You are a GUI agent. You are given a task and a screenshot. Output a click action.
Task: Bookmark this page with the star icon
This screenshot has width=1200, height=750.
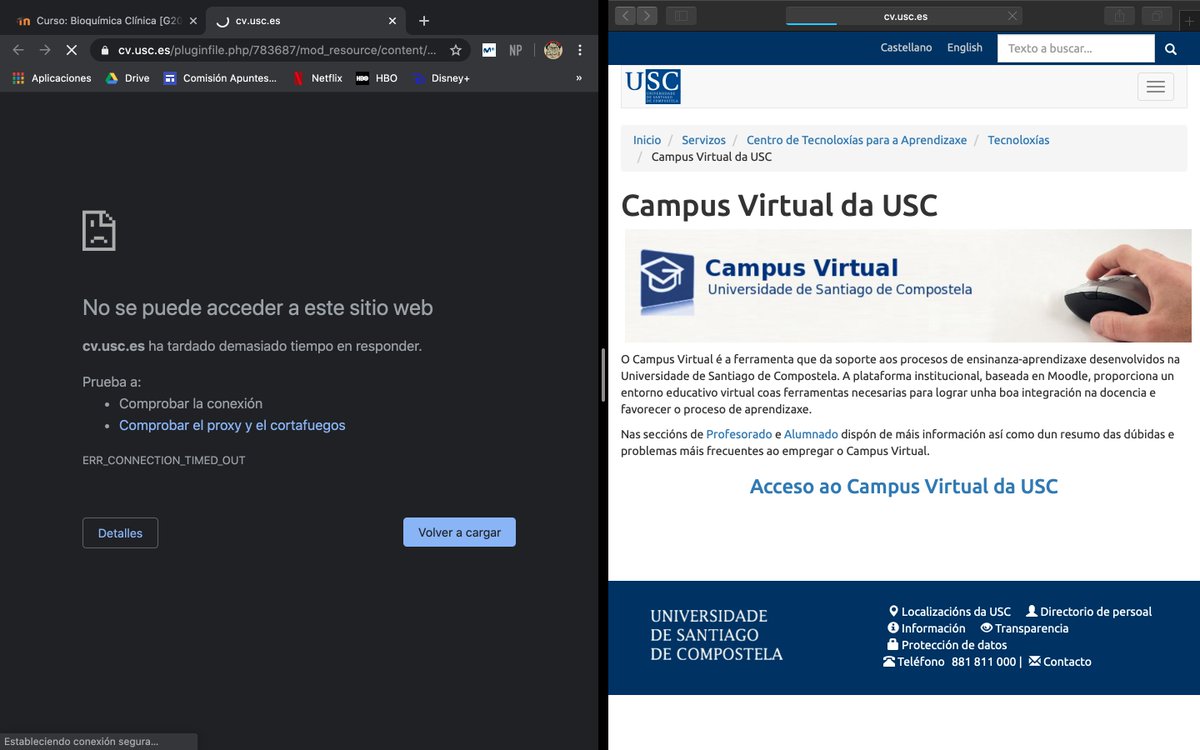click(x=456, y=50)
